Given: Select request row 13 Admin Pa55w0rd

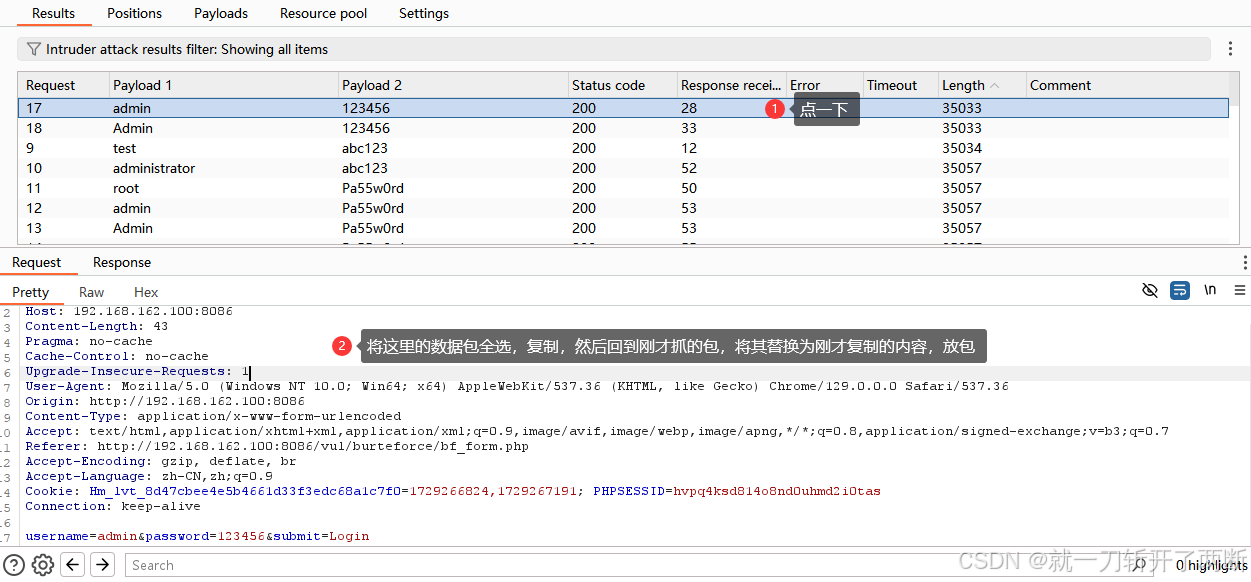Looking at the screenshot, I should pyautogui.click(x=623, y=228).
